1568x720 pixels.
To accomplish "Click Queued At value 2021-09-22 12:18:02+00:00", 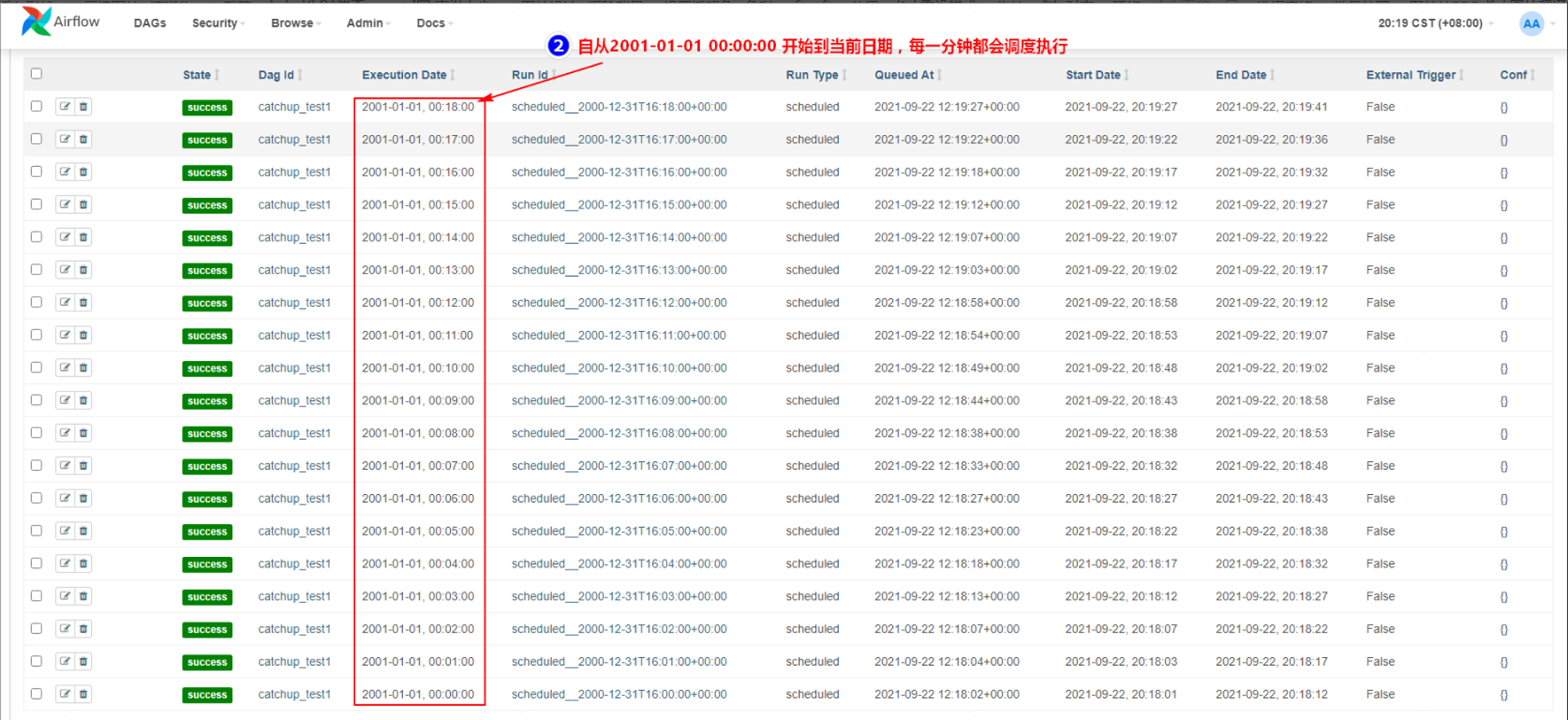I will pyautogui.click(x=947, y=694).
